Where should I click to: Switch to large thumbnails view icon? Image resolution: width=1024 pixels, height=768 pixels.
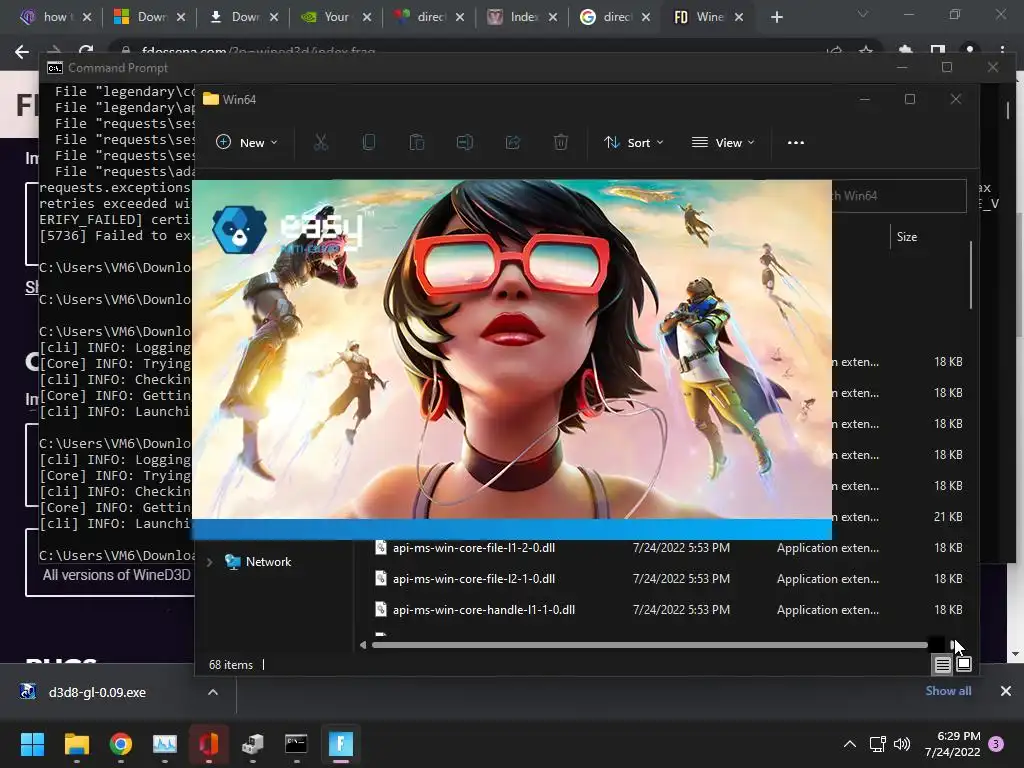964,665
